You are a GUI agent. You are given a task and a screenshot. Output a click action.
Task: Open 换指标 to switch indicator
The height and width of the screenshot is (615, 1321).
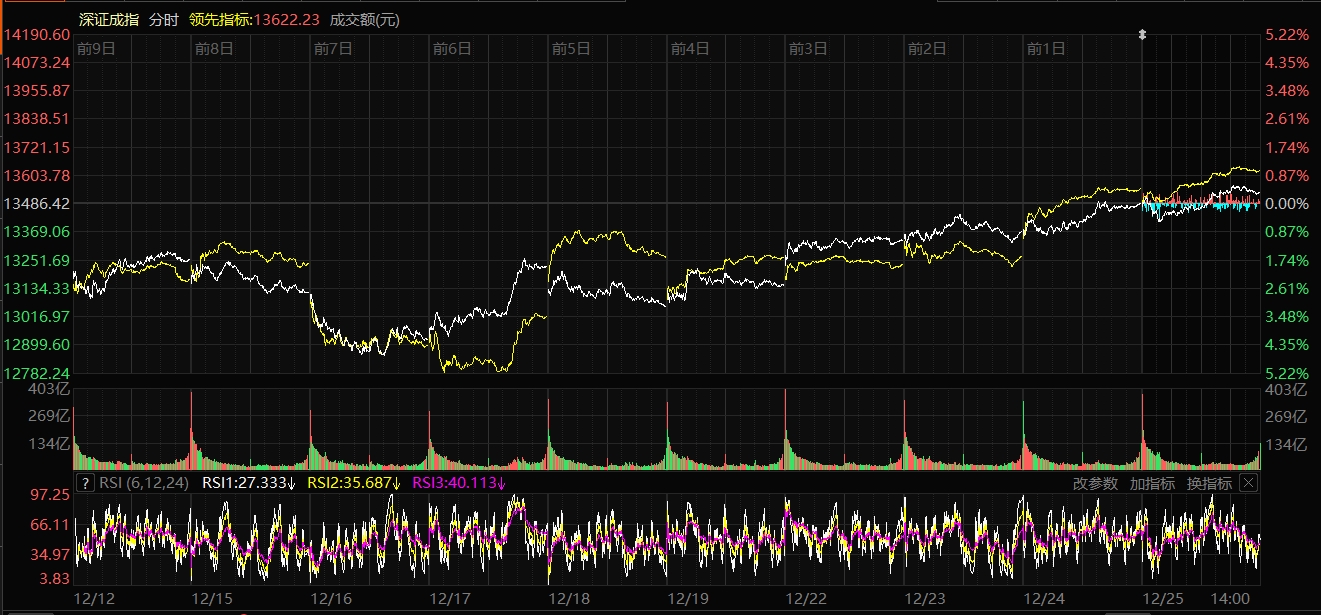1209,483
